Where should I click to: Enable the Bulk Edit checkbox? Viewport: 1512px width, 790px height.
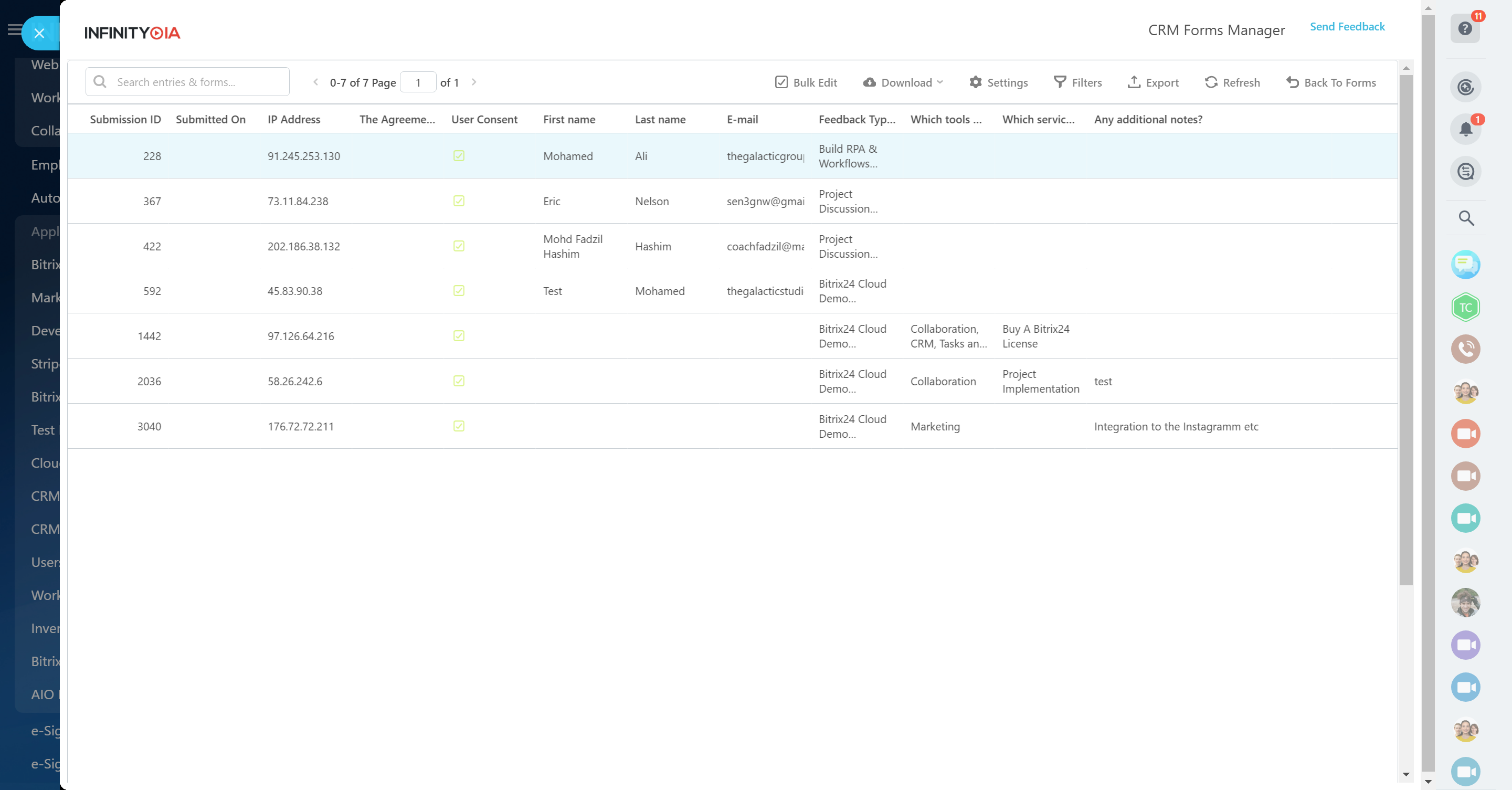click(x=780, y=82)
